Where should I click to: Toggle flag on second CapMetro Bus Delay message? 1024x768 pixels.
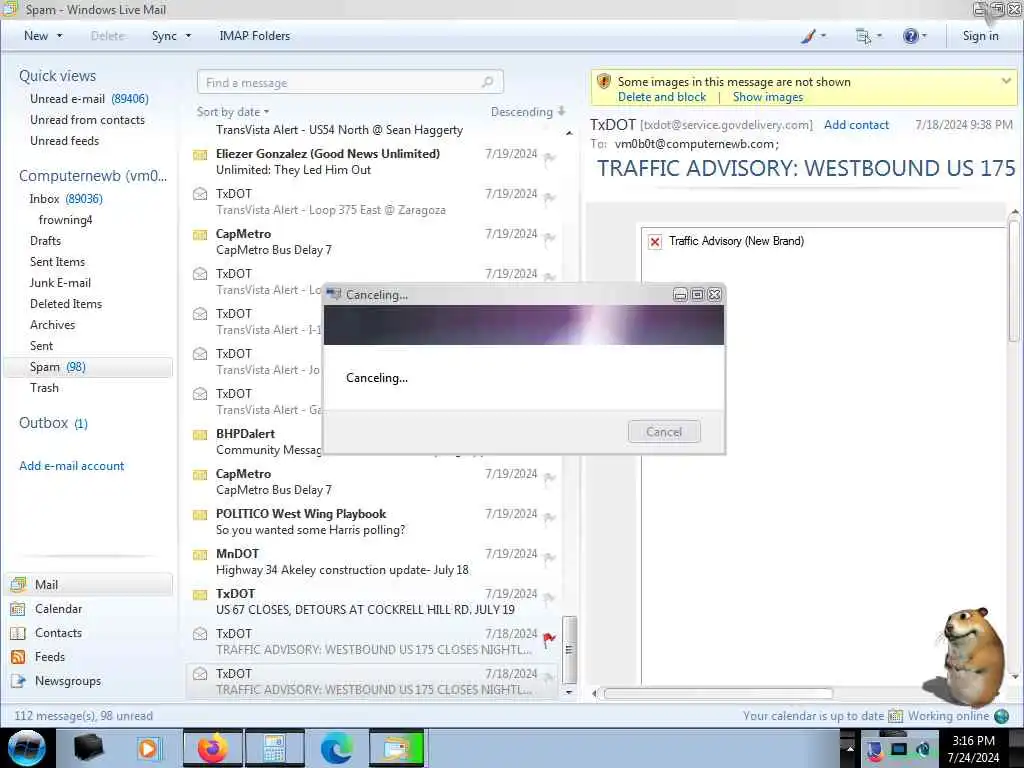[x=549, y=478]
